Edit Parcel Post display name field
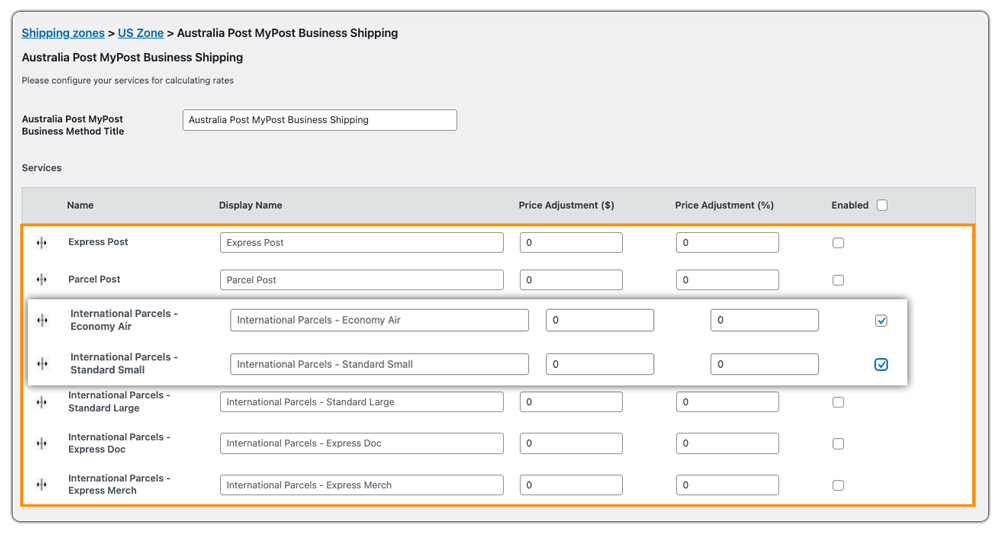The image size is (1000, 533). tap(362, 280)
